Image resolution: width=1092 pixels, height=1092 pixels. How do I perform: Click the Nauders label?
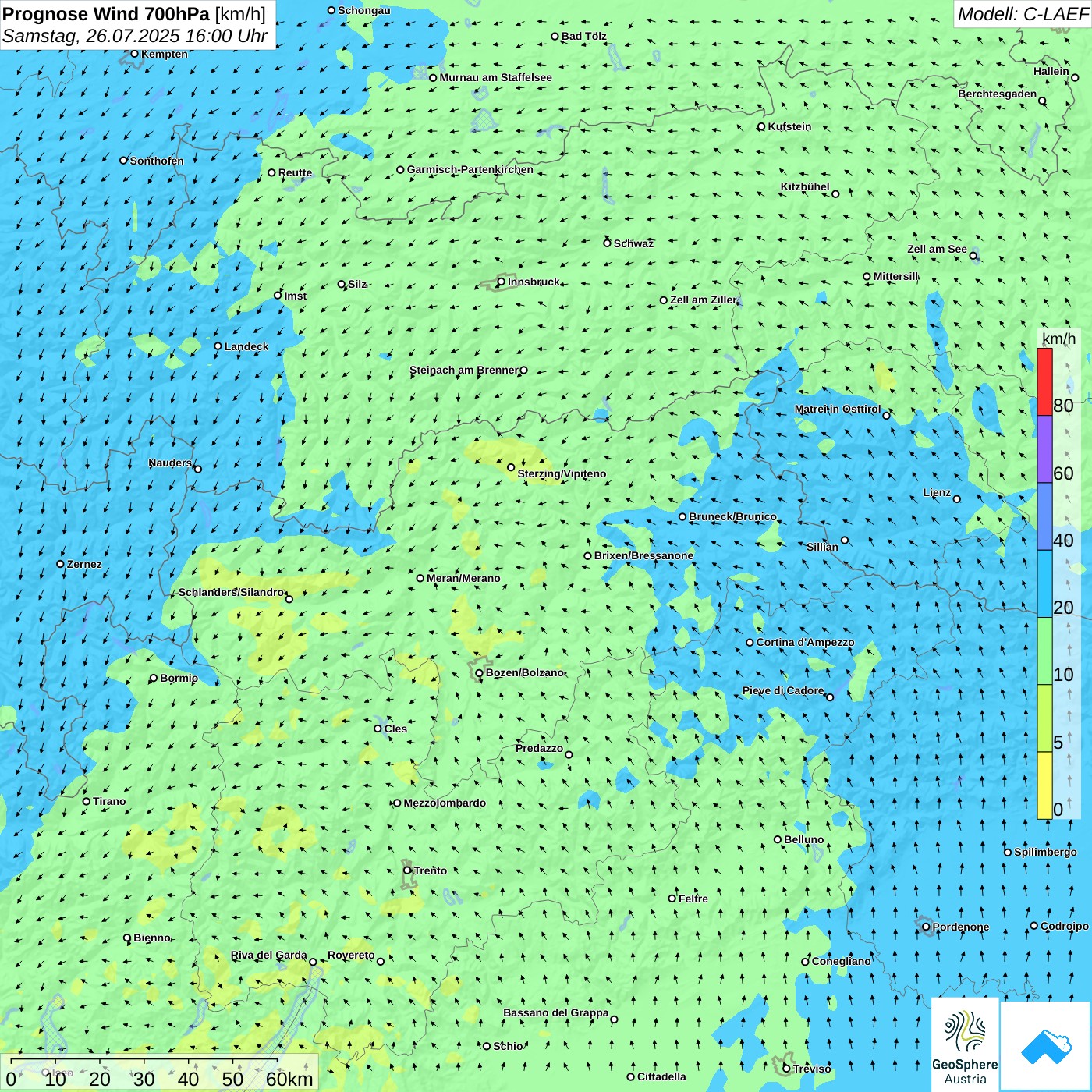click(x=170, y=463)
